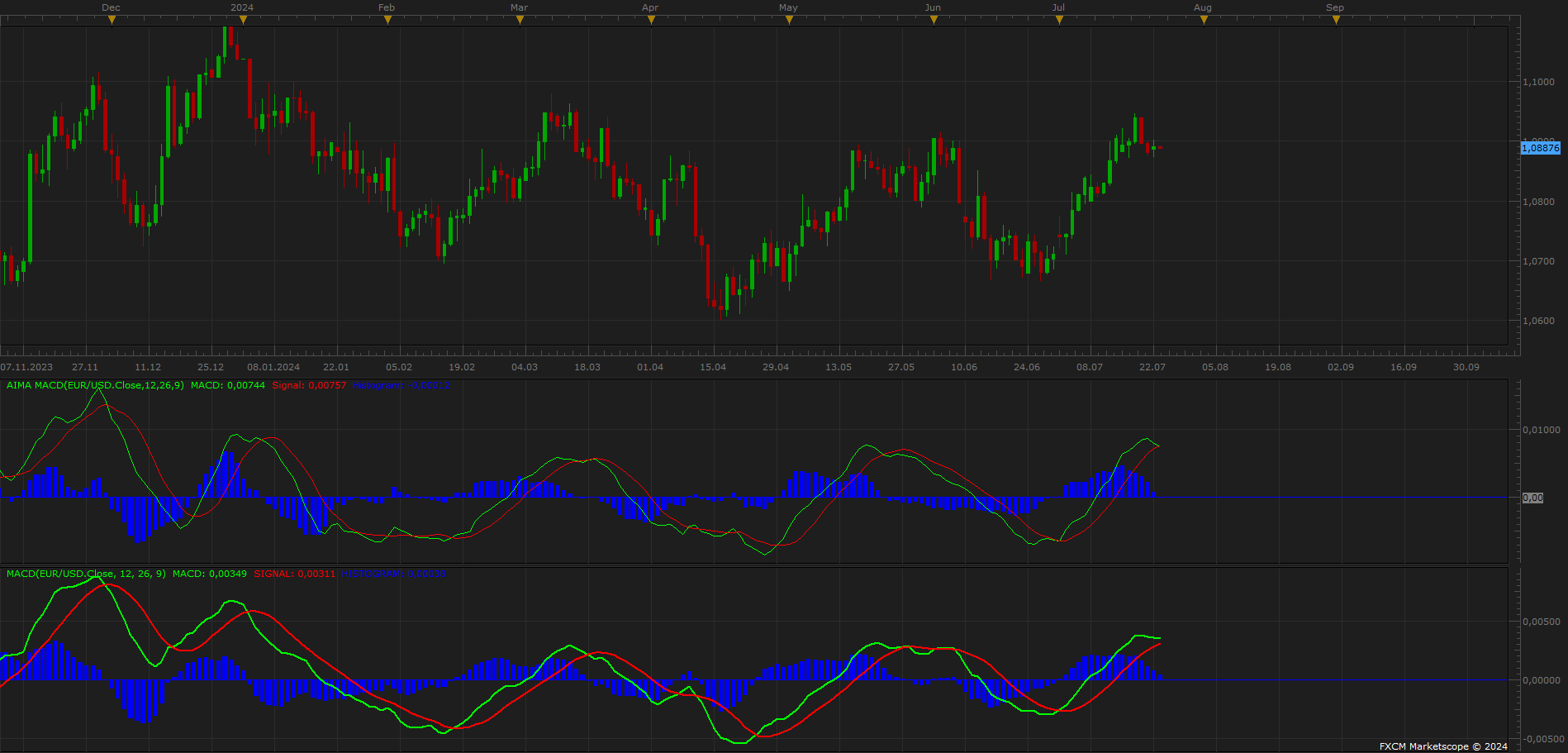Click the 05.08 date label
This screenshot has height=753, width=1568.
[1215, 367]
